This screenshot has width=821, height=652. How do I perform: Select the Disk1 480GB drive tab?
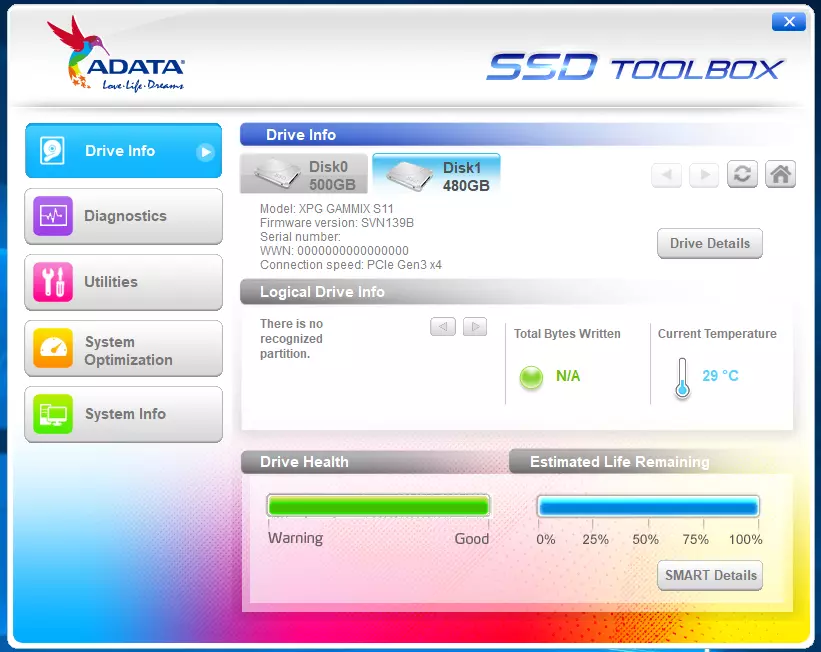click(436, 175)
